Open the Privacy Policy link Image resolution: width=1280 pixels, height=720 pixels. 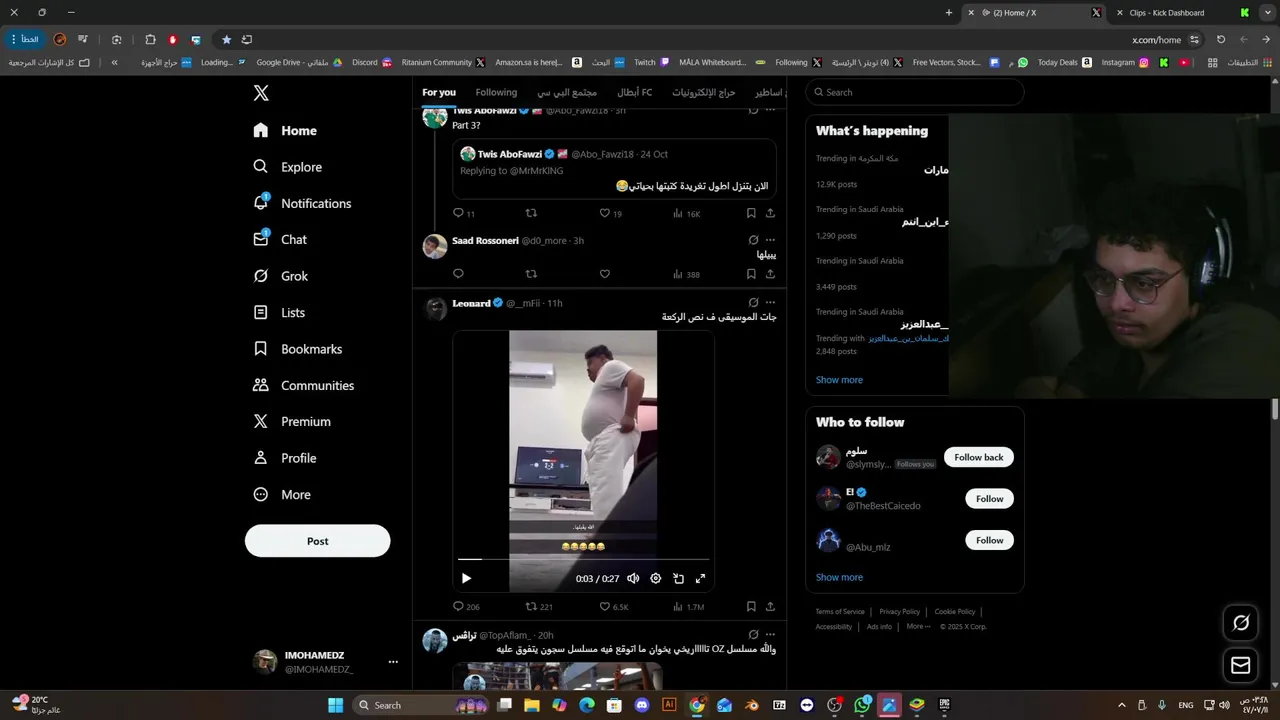(900, 612)
